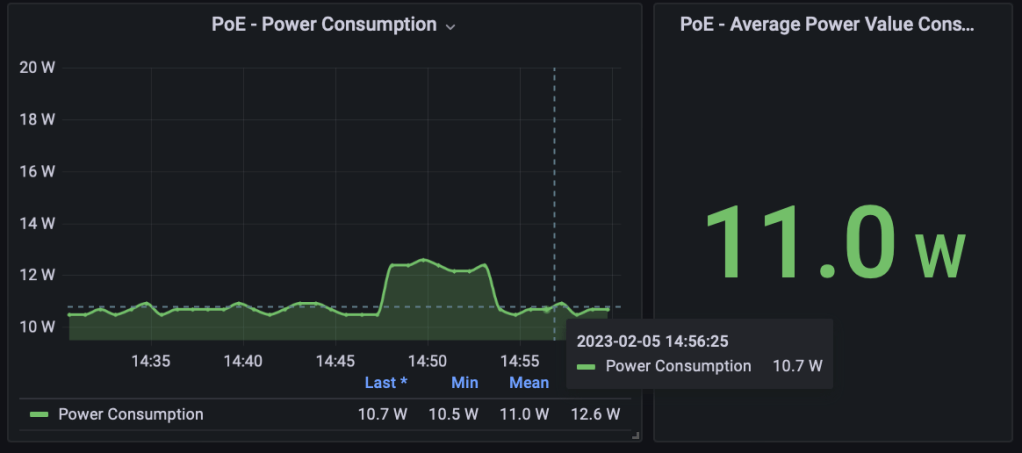Click the 12.6 W max value in legend

[x=595, y=414]
